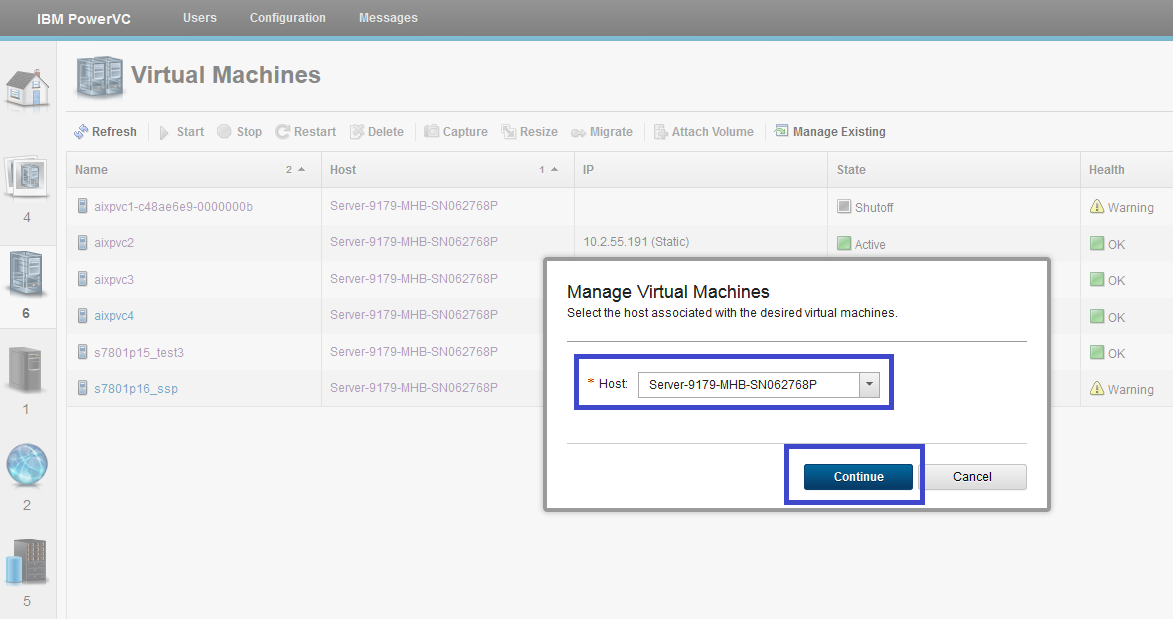Click the Virtual Machines header icon

click(x=99, y=76)
